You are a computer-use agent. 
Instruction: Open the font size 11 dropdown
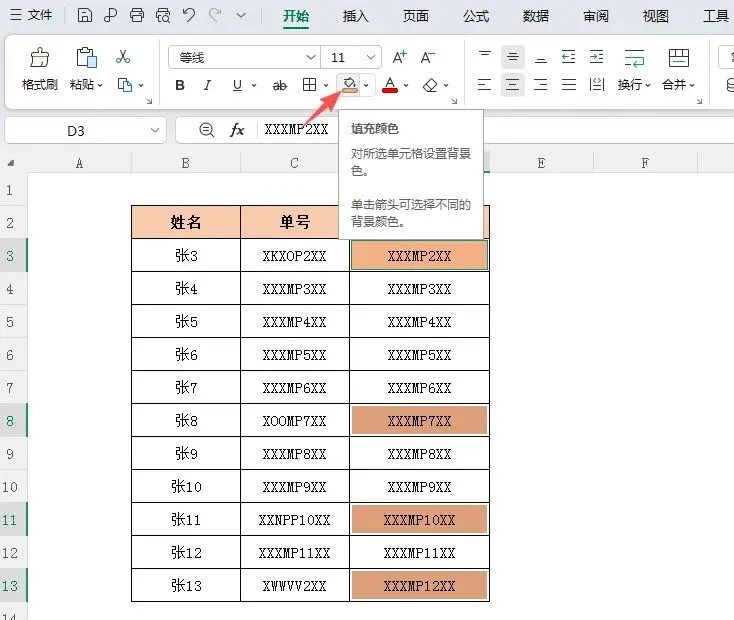coord(371,57)
